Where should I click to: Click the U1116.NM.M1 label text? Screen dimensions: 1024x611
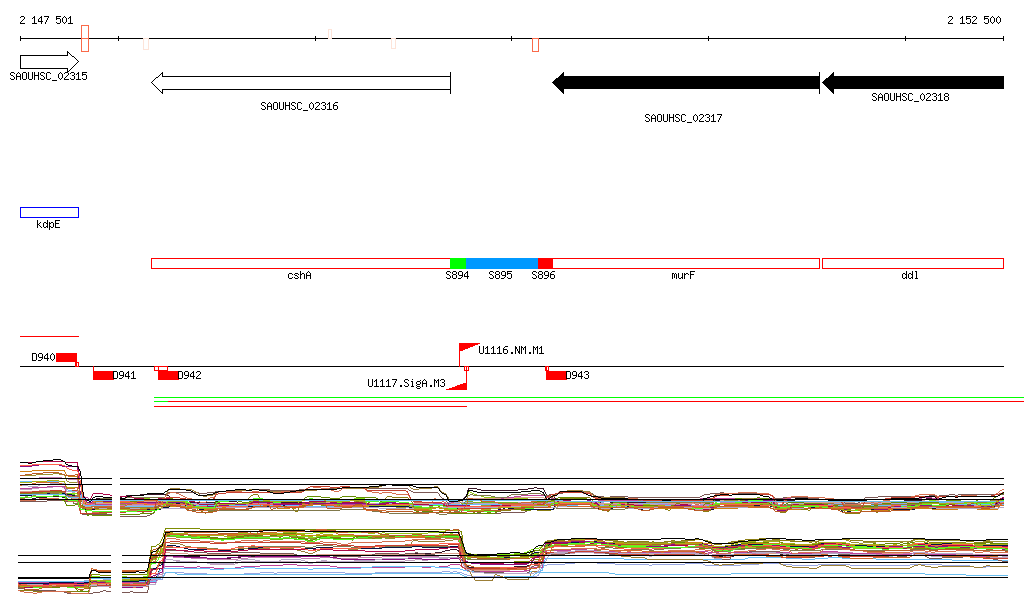511,351
